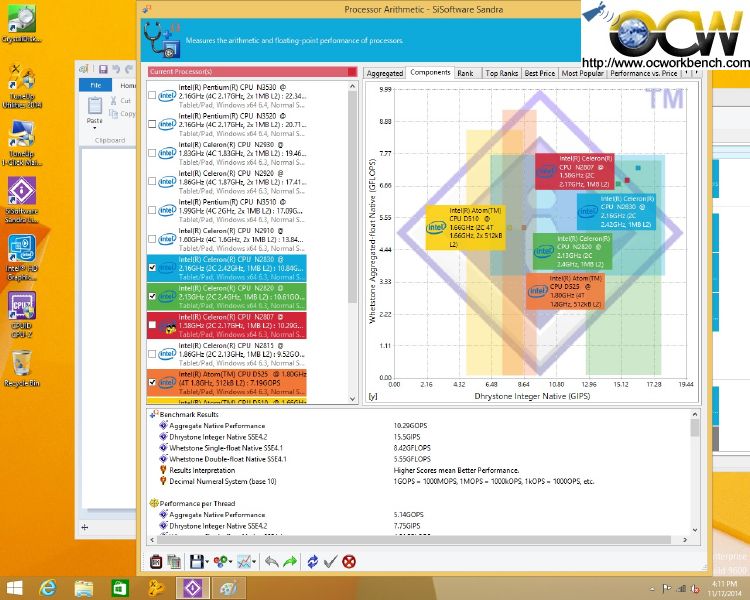750x600 pixels.
Task: Uncheck the Celeron N2830 processor checkbox
Action: click(152, 267)
